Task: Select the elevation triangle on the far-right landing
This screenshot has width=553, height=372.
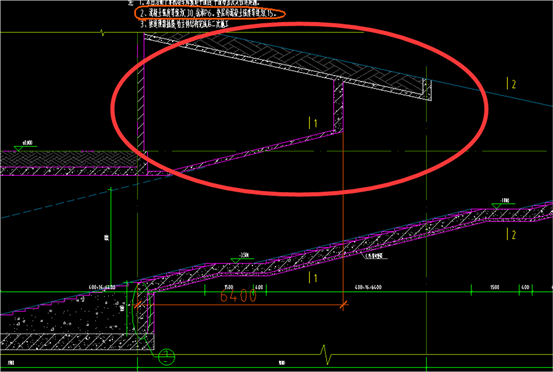Action: (496, 206)
